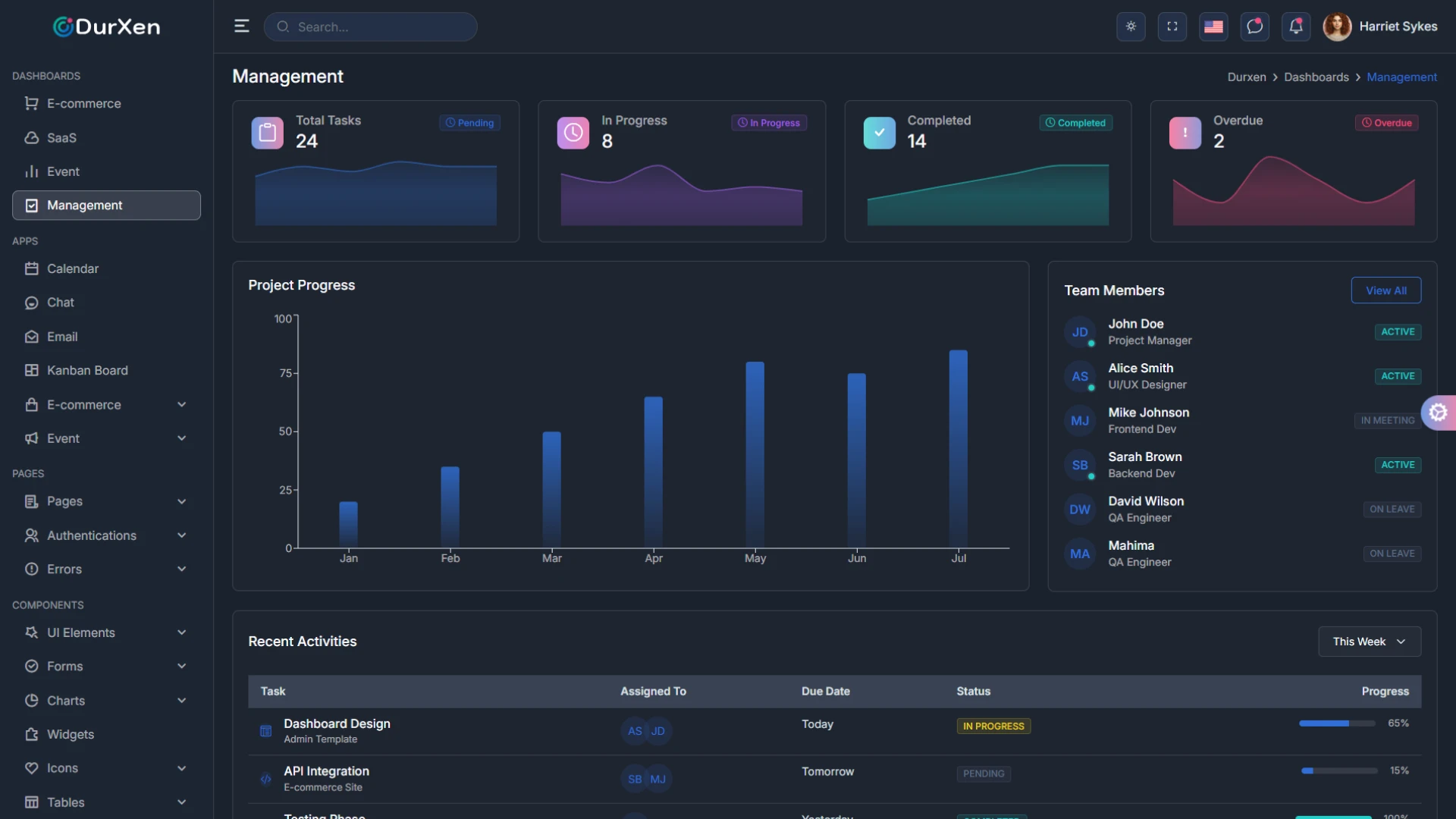Expand the Event apps submenu chevron

pos(181,438)
